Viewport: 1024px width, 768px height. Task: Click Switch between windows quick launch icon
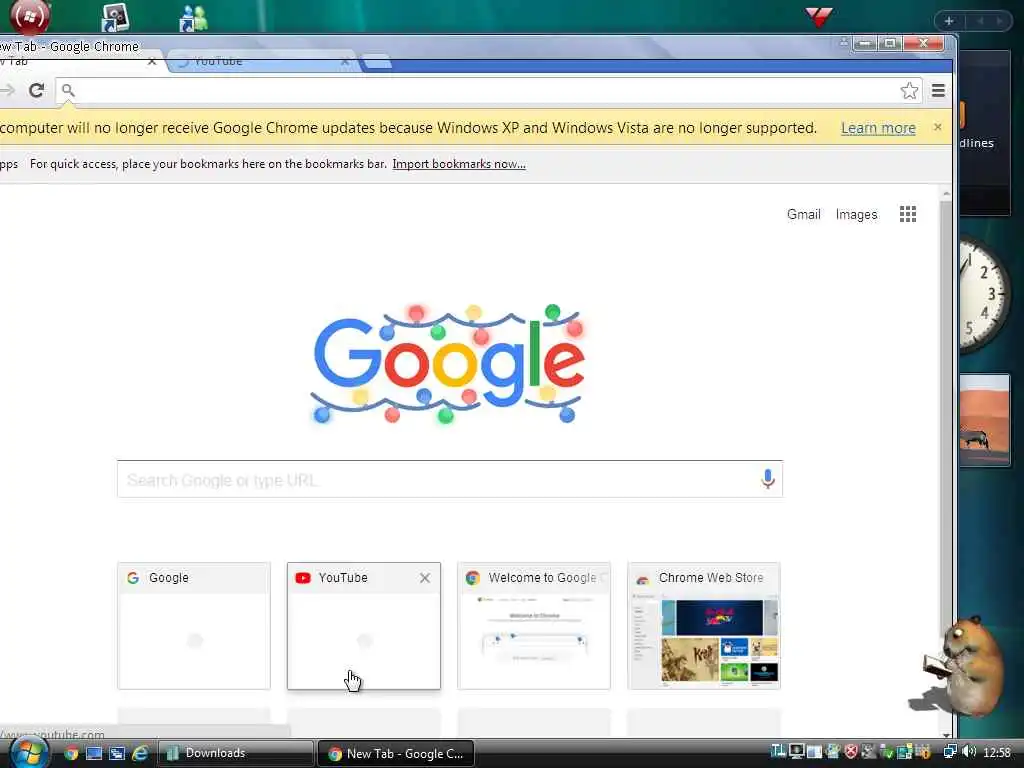117,754
